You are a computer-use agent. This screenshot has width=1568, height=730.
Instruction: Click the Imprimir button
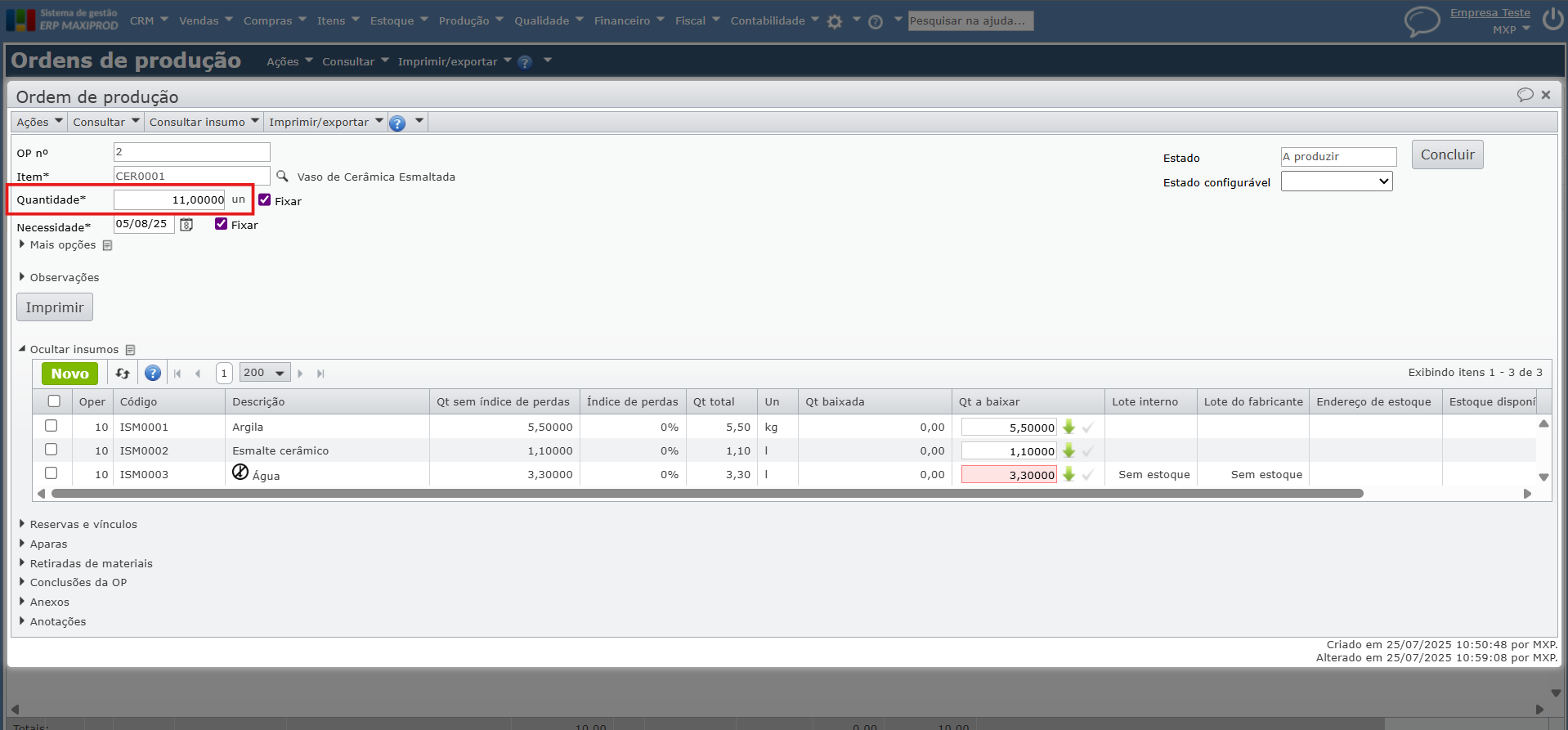(55, 308)
